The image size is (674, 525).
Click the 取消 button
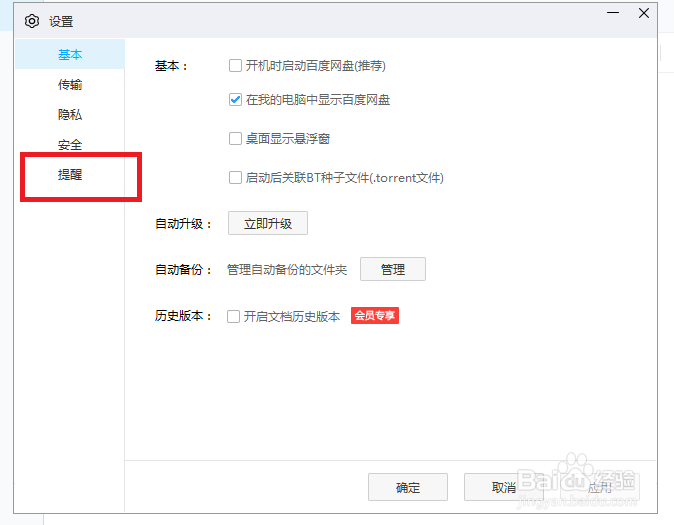coord(504,487)
